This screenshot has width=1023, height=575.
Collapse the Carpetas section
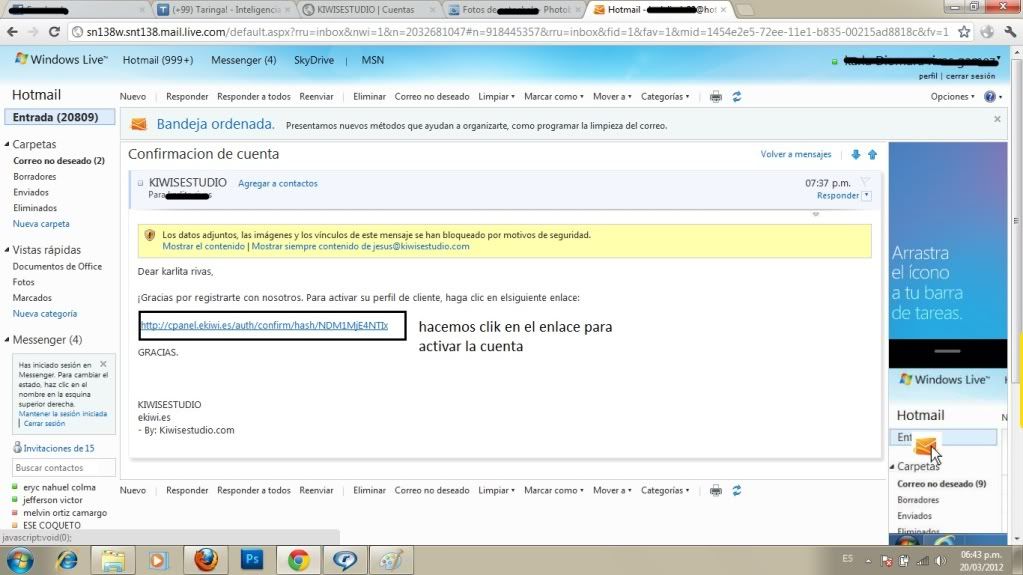pyautogui.click(x=7, y=144)
